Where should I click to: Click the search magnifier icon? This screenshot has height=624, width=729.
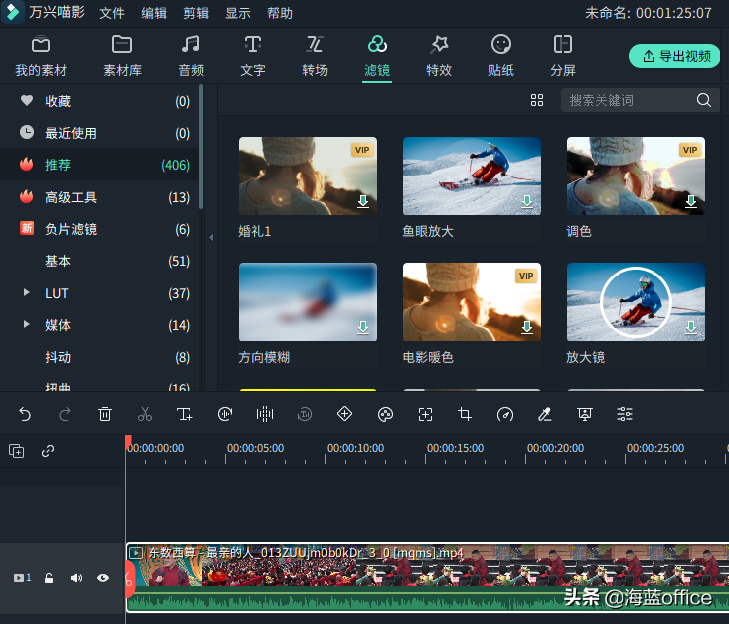(703, 100)
